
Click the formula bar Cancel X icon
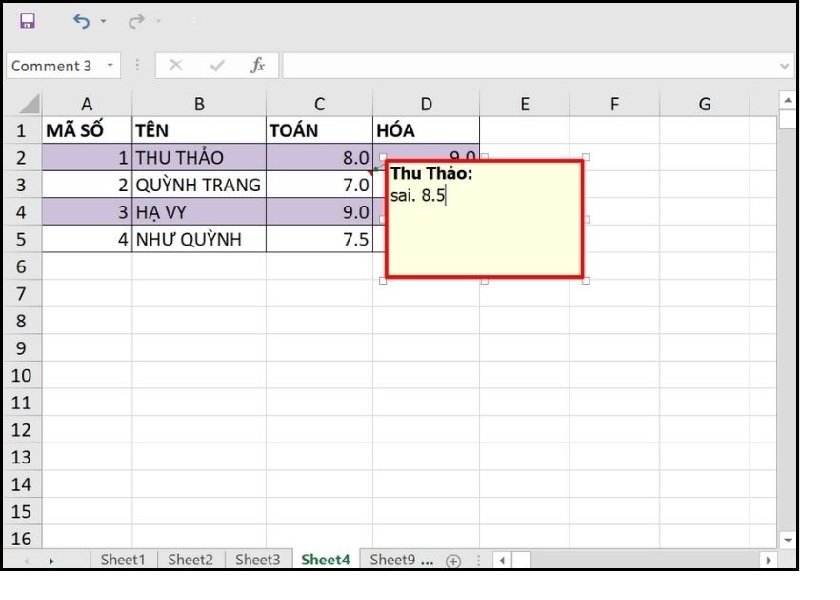176,65
